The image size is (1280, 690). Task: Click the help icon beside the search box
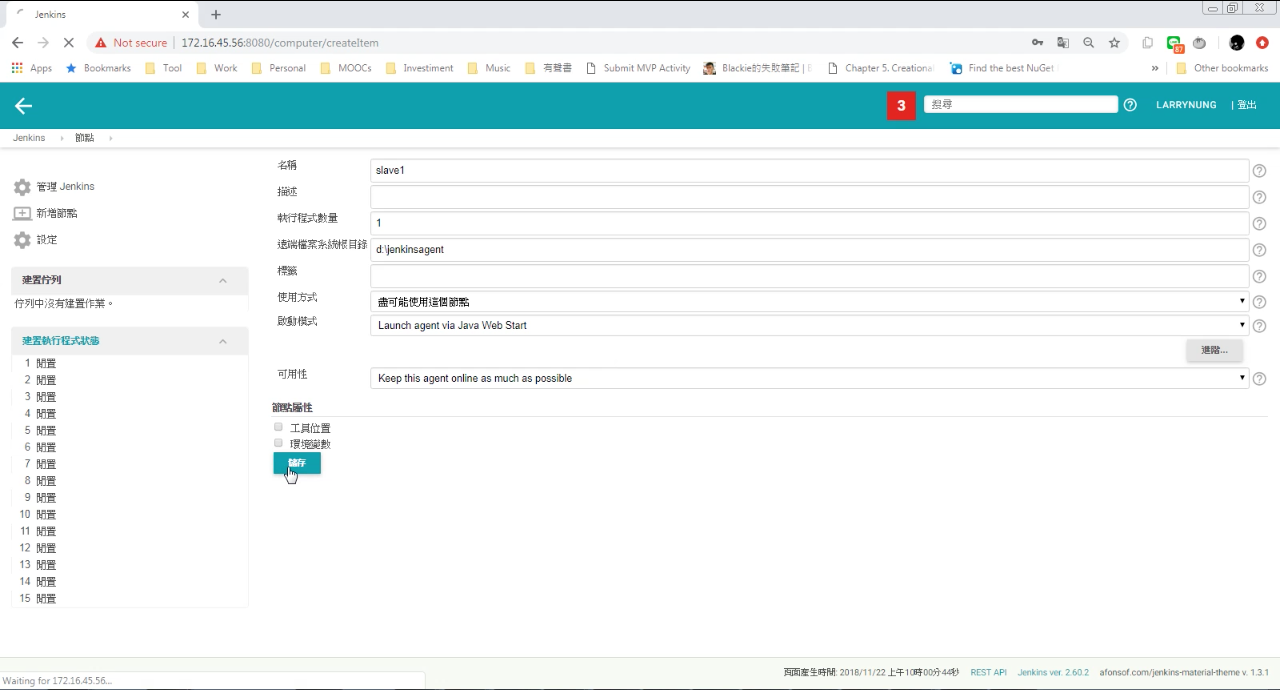click(x=1130, y=105)
